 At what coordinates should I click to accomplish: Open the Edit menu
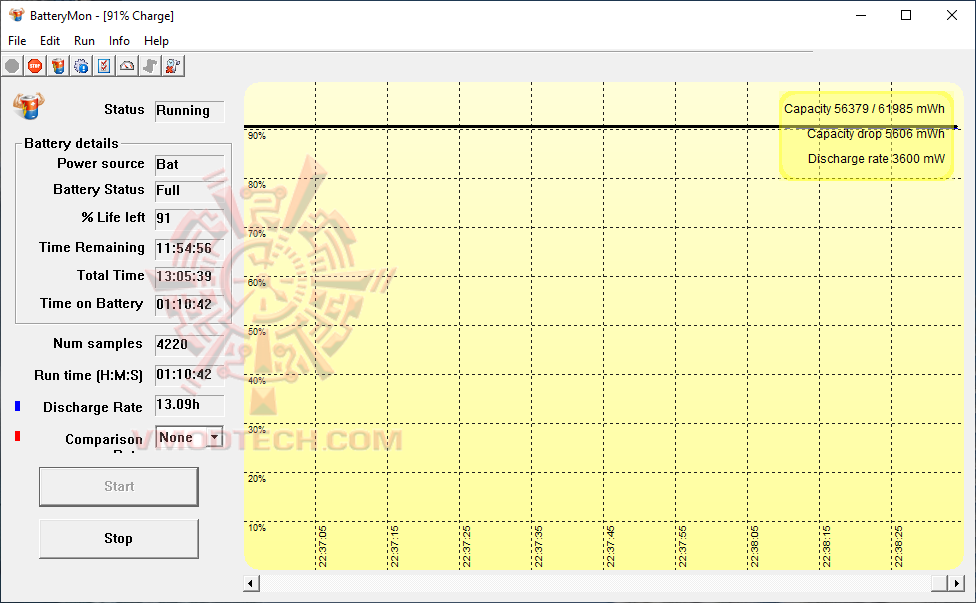tap(50, 41)
